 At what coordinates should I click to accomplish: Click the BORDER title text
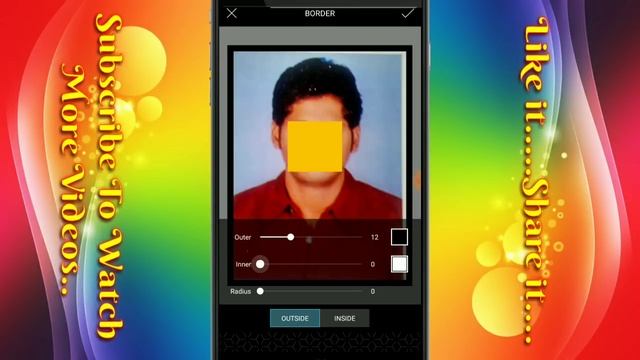click(x=320, y=13)
